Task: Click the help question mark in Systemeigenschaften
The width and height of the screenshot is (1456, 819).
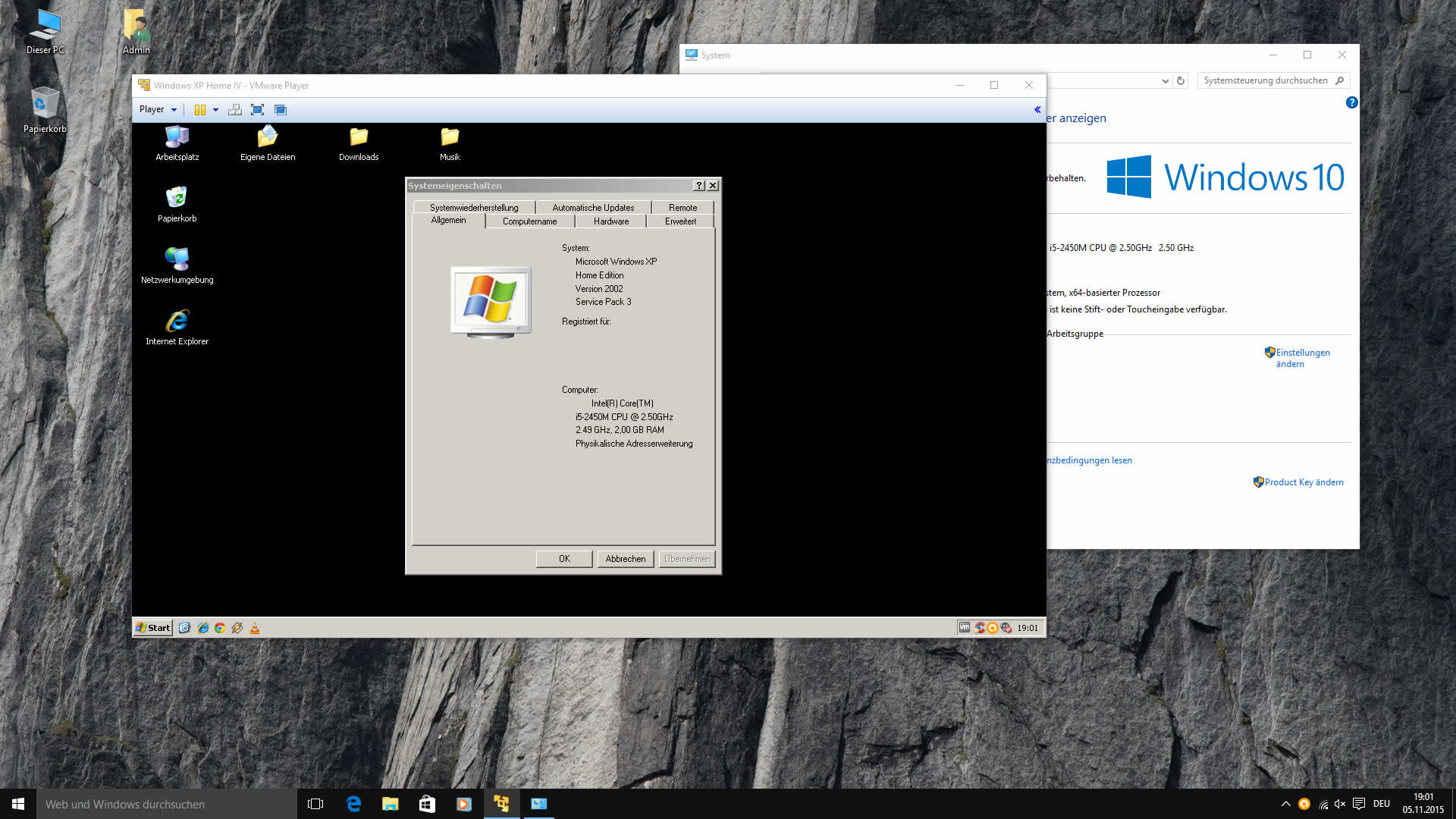Action: (x=699, y=186)
